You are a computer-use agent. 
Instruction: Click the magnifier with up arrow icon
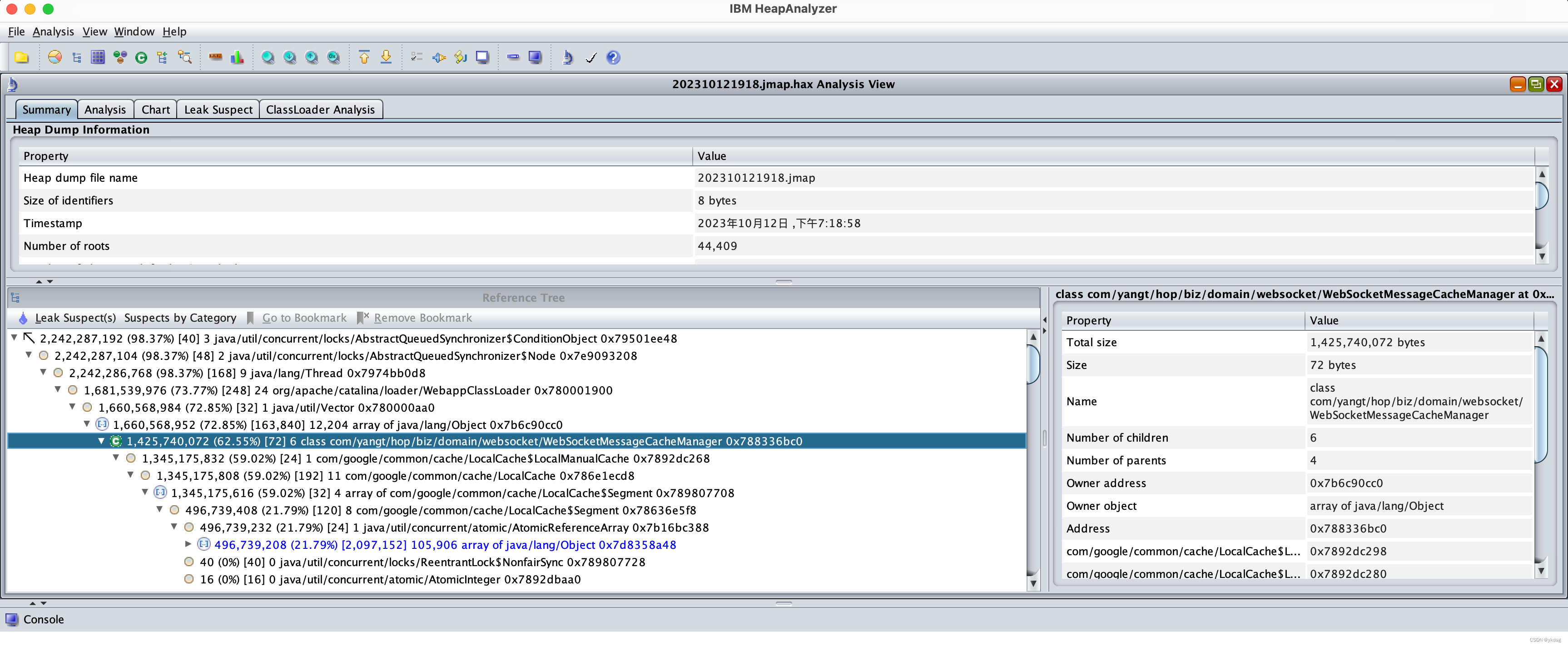312,57
